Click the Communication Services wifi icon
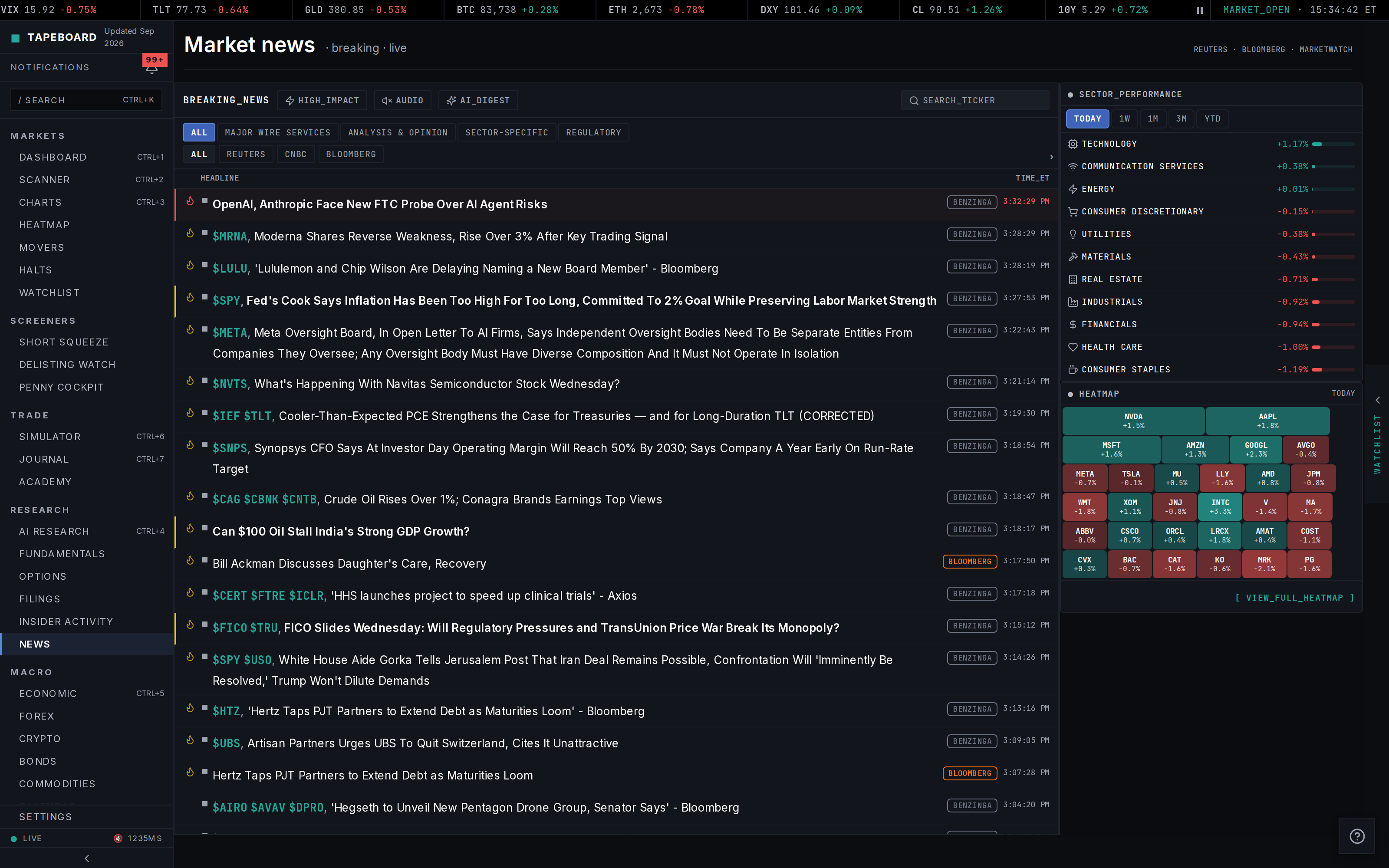This screenshot has height=868, width=1389. click(x=1072, y=167)
